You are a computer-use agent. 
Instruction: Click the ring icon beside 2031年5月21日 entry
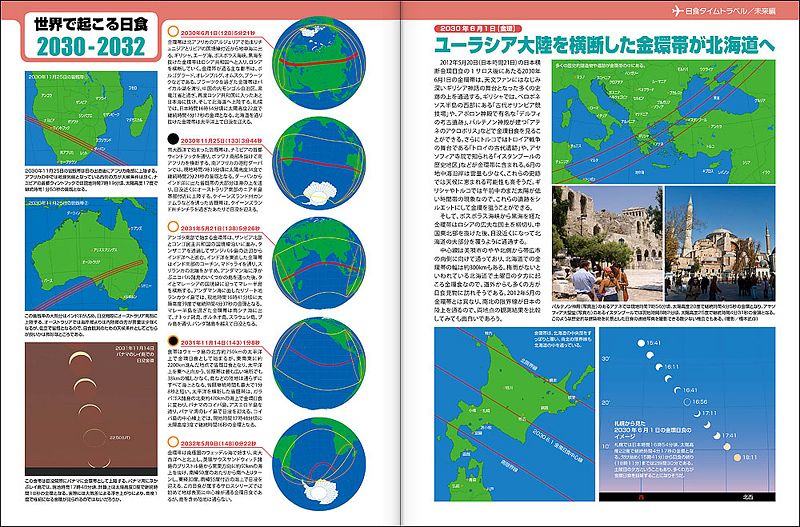coord(173,227)
